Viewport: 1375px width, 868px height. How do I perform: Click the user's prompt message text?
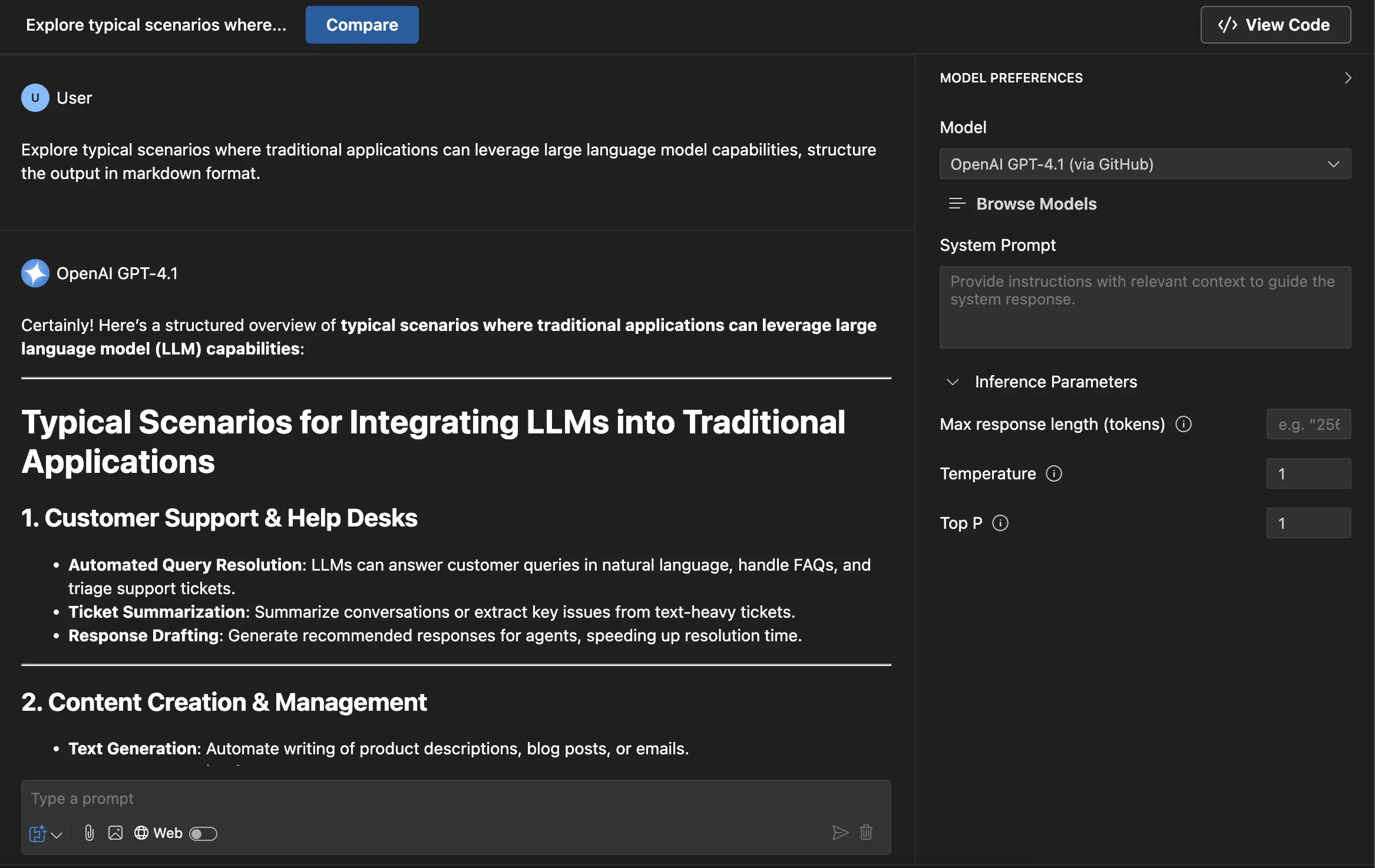tap(449, 161)
